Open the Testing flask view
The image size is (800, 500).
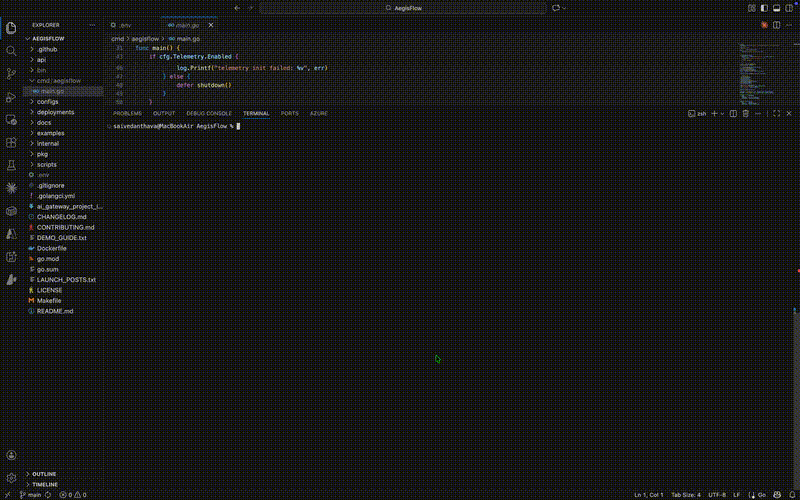coord(11,165)
